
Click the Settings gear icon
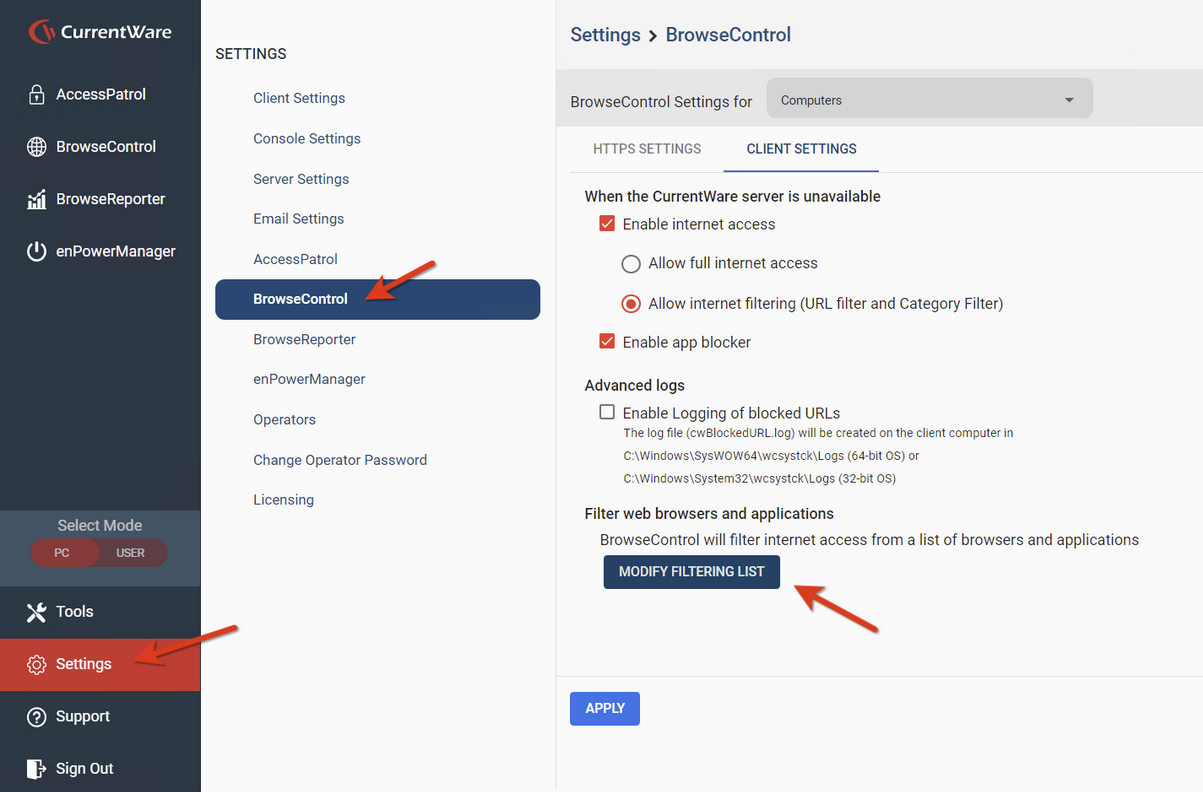(37, 665)
